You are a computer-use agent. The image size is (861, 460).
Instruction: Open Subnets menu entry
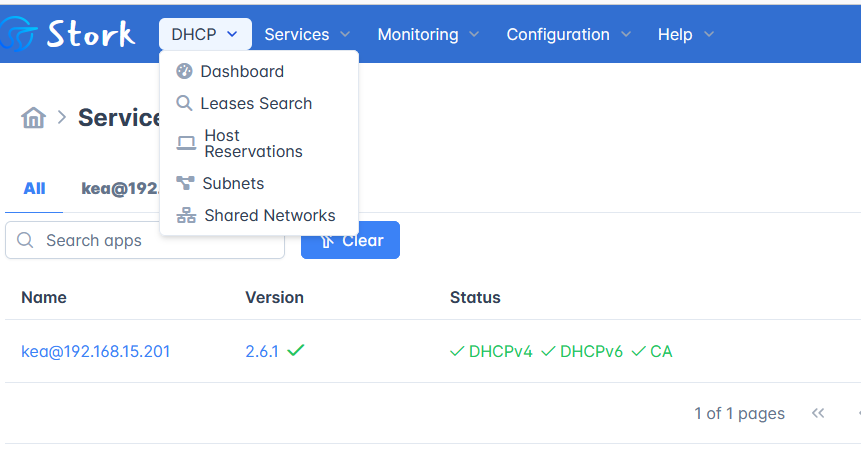(259, 183)
